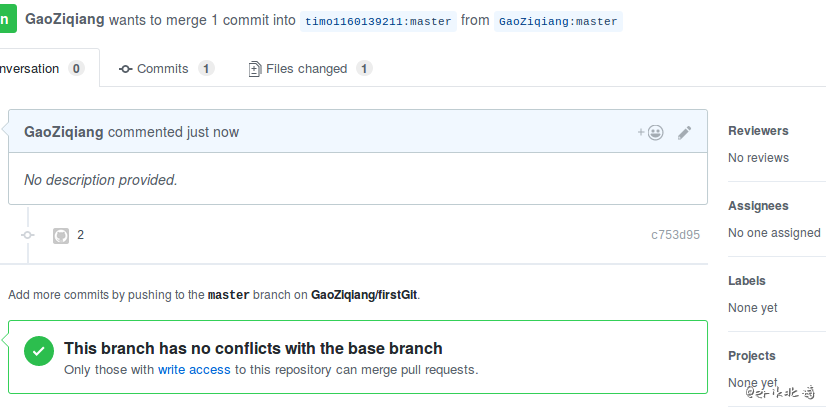826x409 pixels.
Task: Open commit hash c753d95
Action: coord(675,236)
